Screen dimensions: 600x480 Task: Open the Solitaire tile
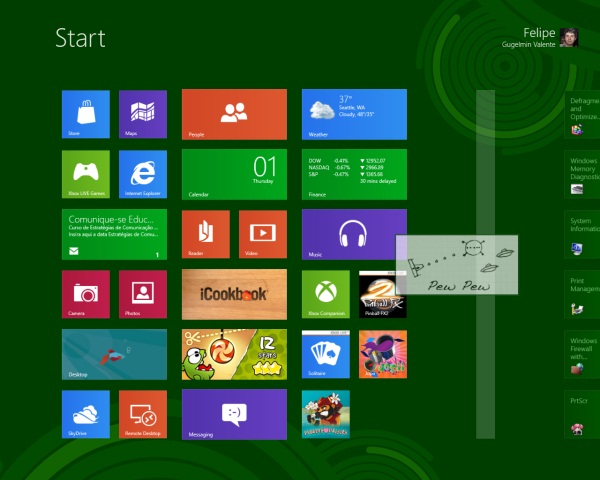coord(326,354)
